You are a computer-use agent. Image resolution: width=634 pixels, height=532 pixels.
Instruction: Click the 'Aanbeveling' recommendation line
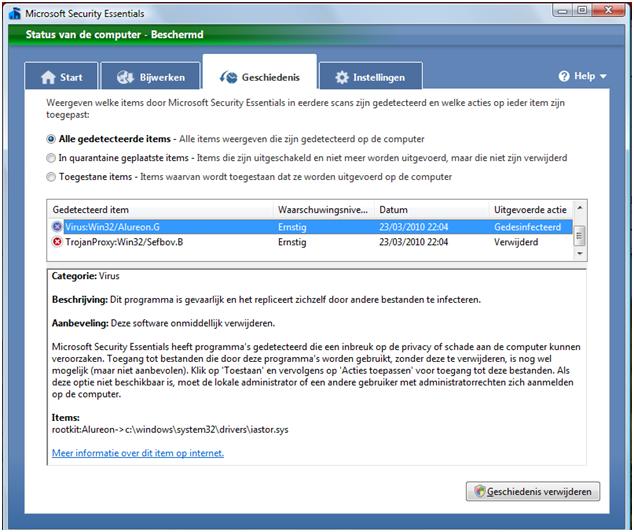pyautogui.click(x=163, y=323)
